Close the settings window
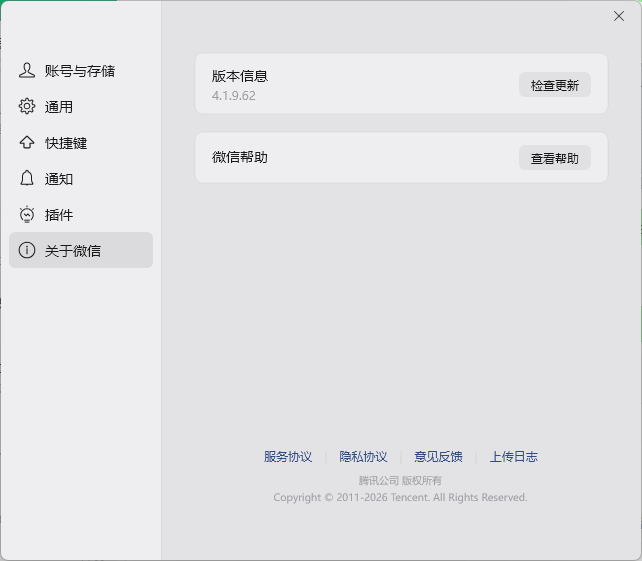The height and width of the screenshot is (561, 642). [619, 16]
